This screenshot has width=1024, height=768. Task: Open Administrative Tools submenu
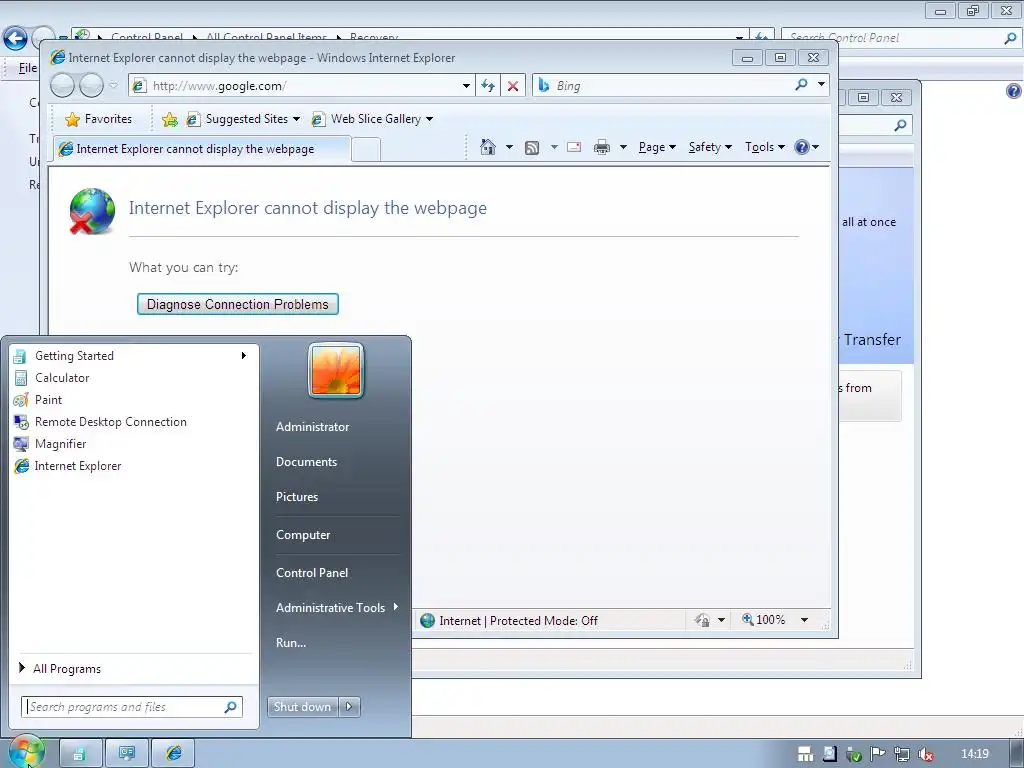tap(336, 607)
